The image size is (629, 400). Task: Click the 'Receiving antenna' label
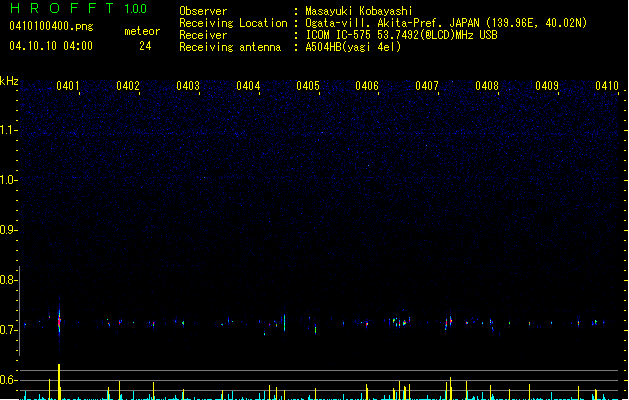[x=230, y=47]
